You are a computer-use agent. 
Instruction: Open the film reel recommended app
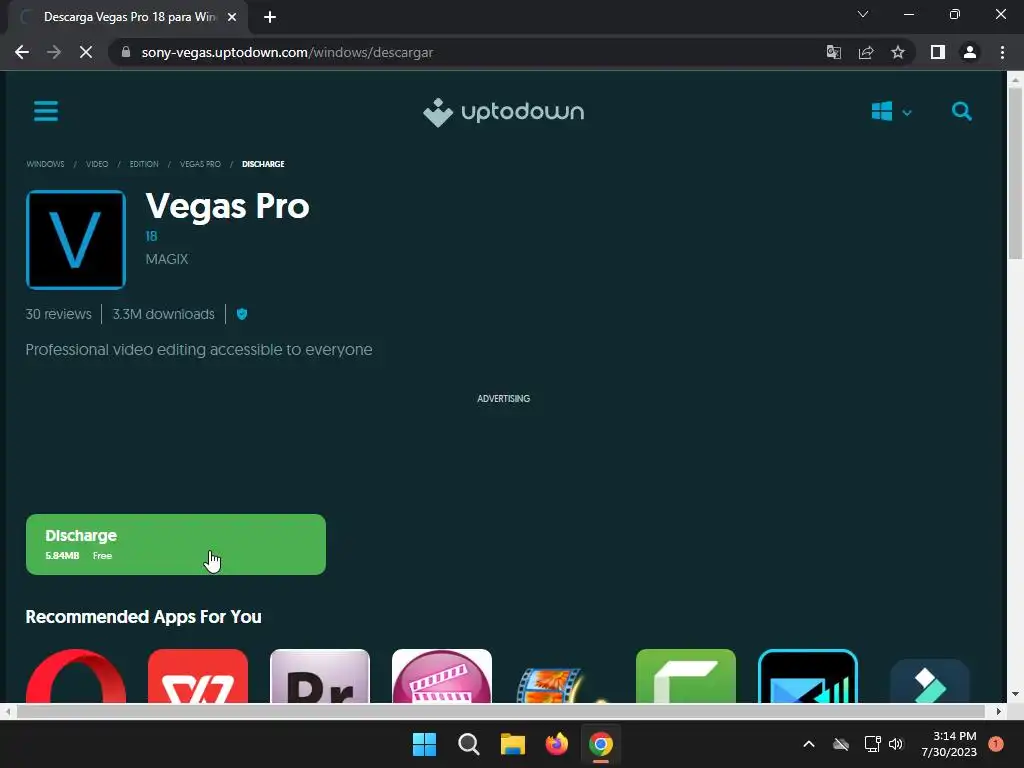[564, 682]
